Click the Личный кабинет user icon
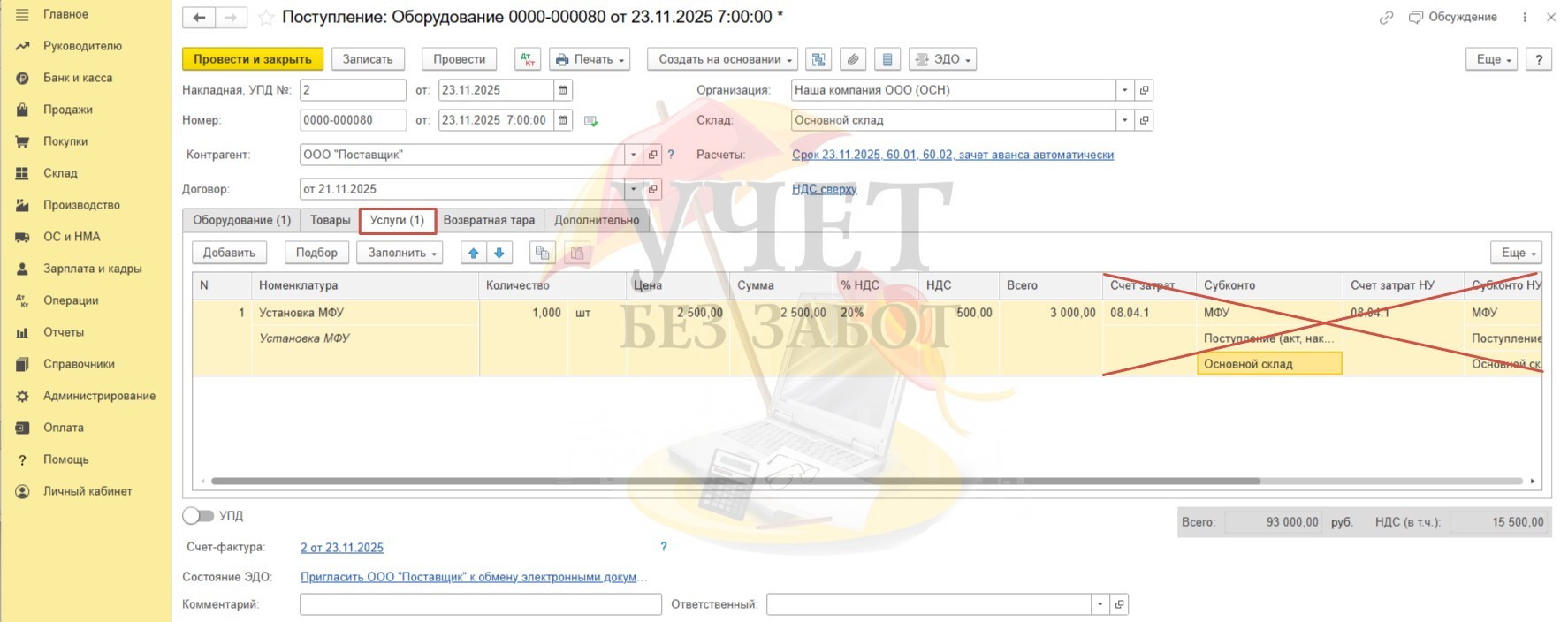 click(23, 491)
